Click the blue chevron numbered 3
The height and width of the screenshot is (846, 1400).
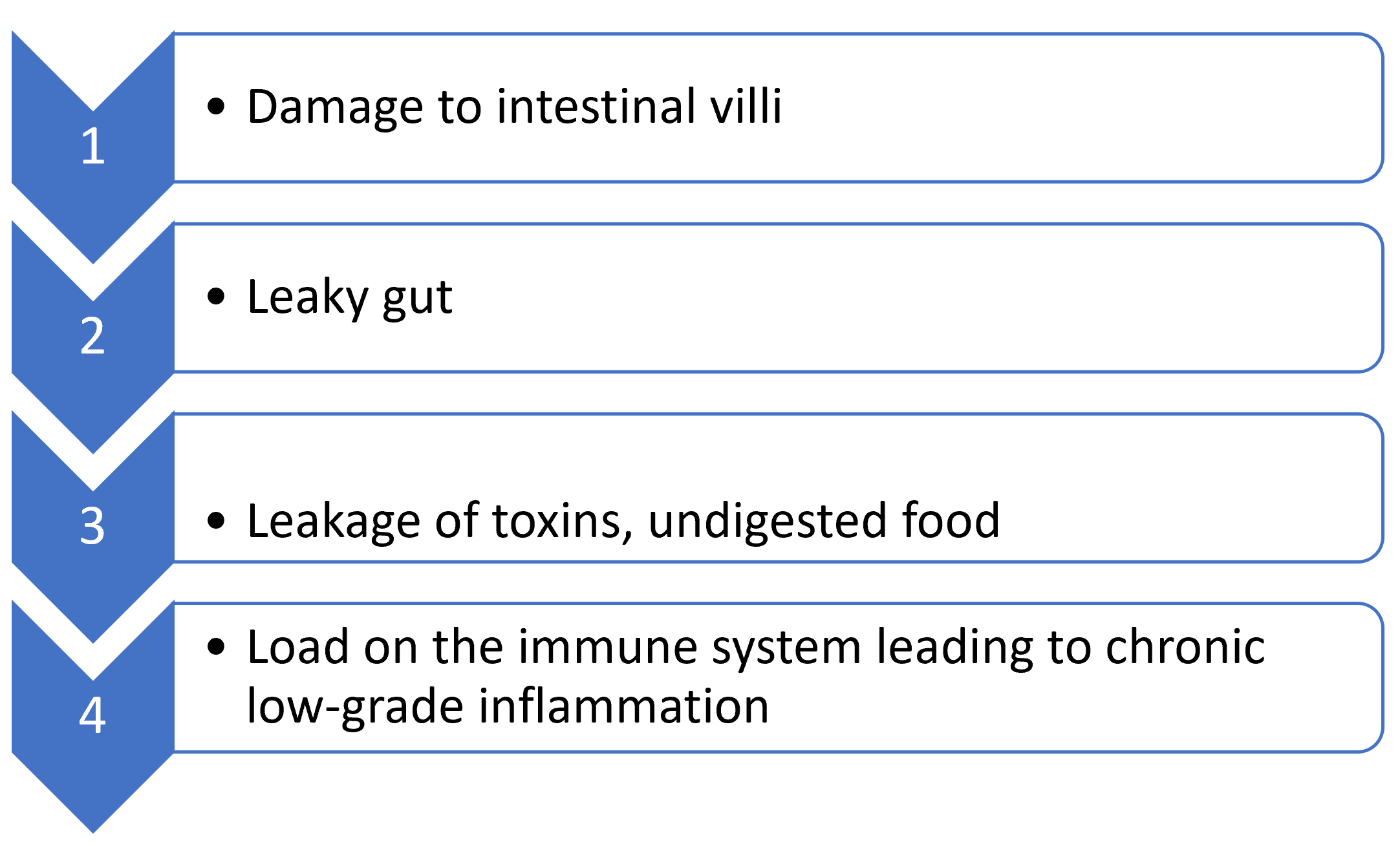coord(93,525)
